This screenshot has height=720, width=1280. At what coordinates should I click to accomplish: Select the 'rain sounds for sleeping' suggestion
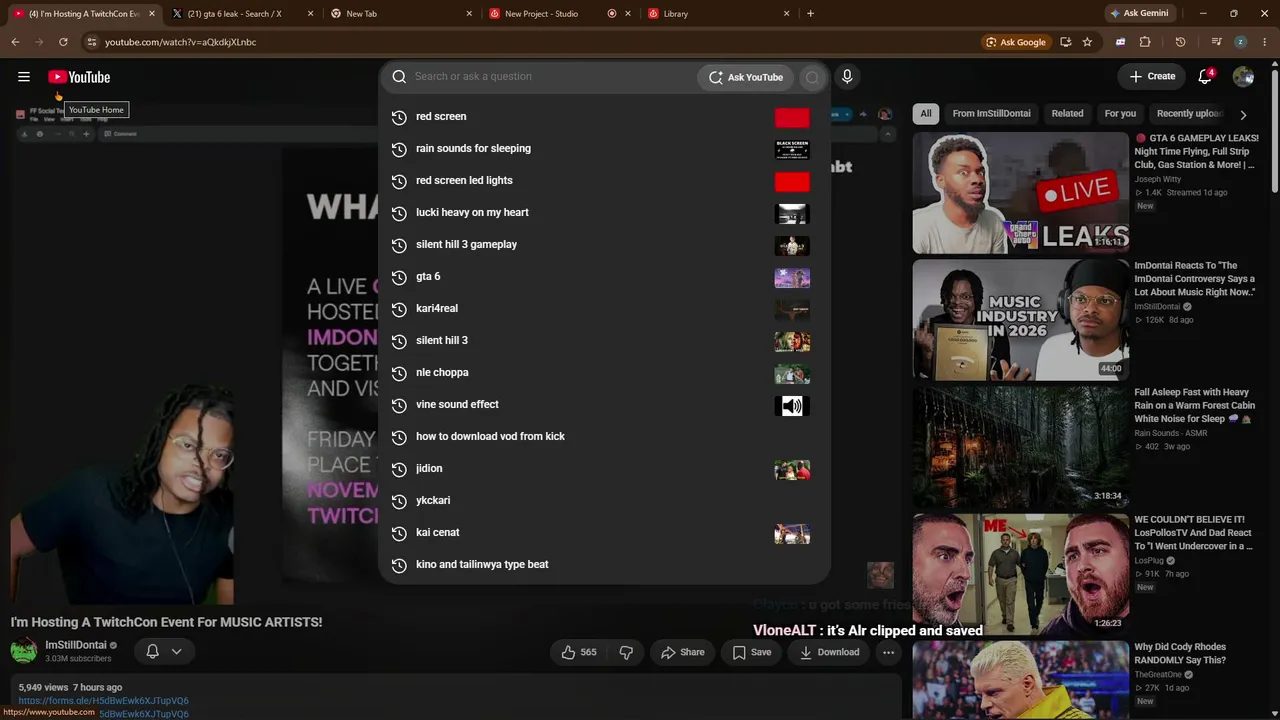(x=604, y=149)
